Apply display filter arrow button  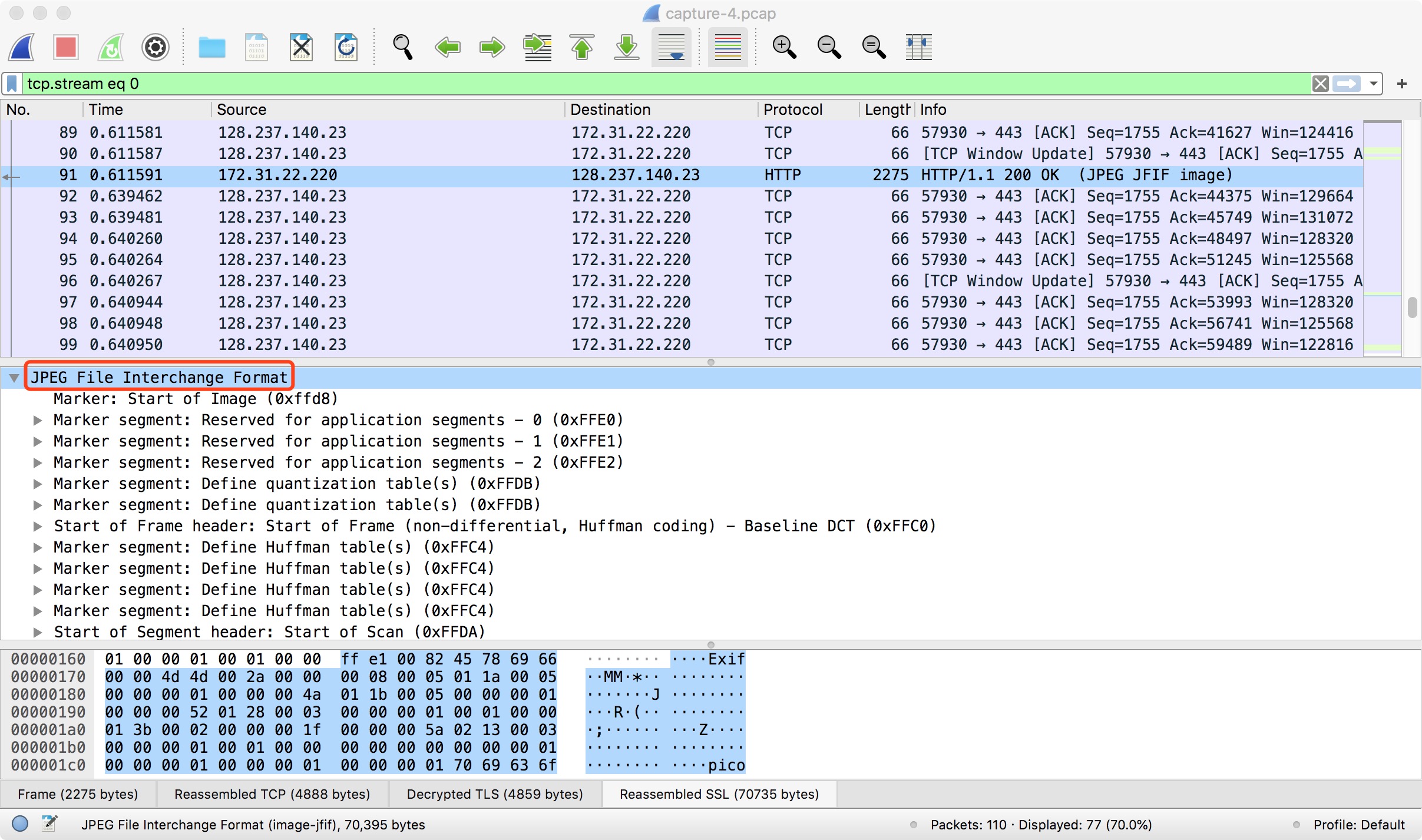tap(1347, 84)
